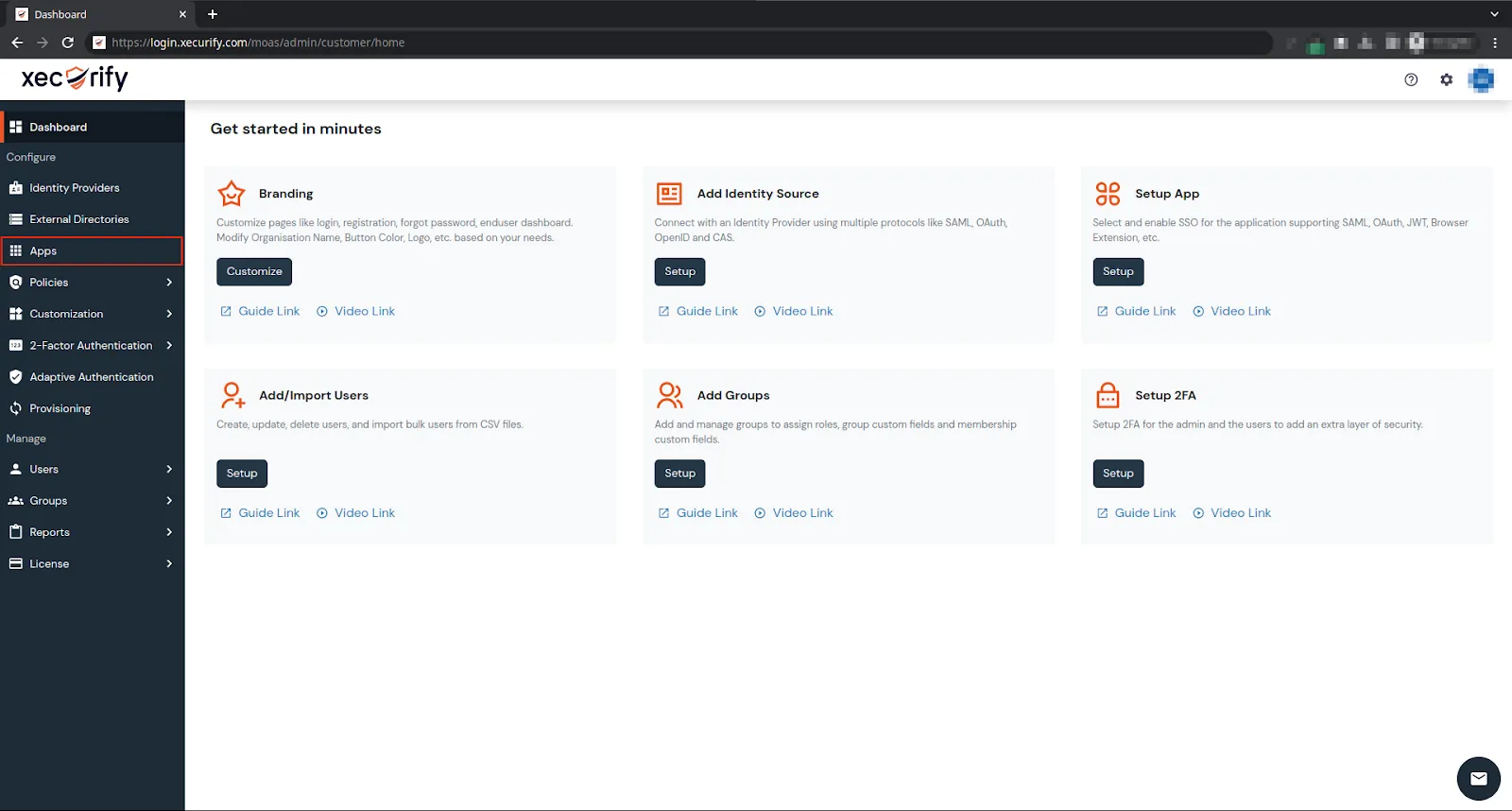Open Setup App Video Link
Screen dimensions: 1512x811
1232,311
